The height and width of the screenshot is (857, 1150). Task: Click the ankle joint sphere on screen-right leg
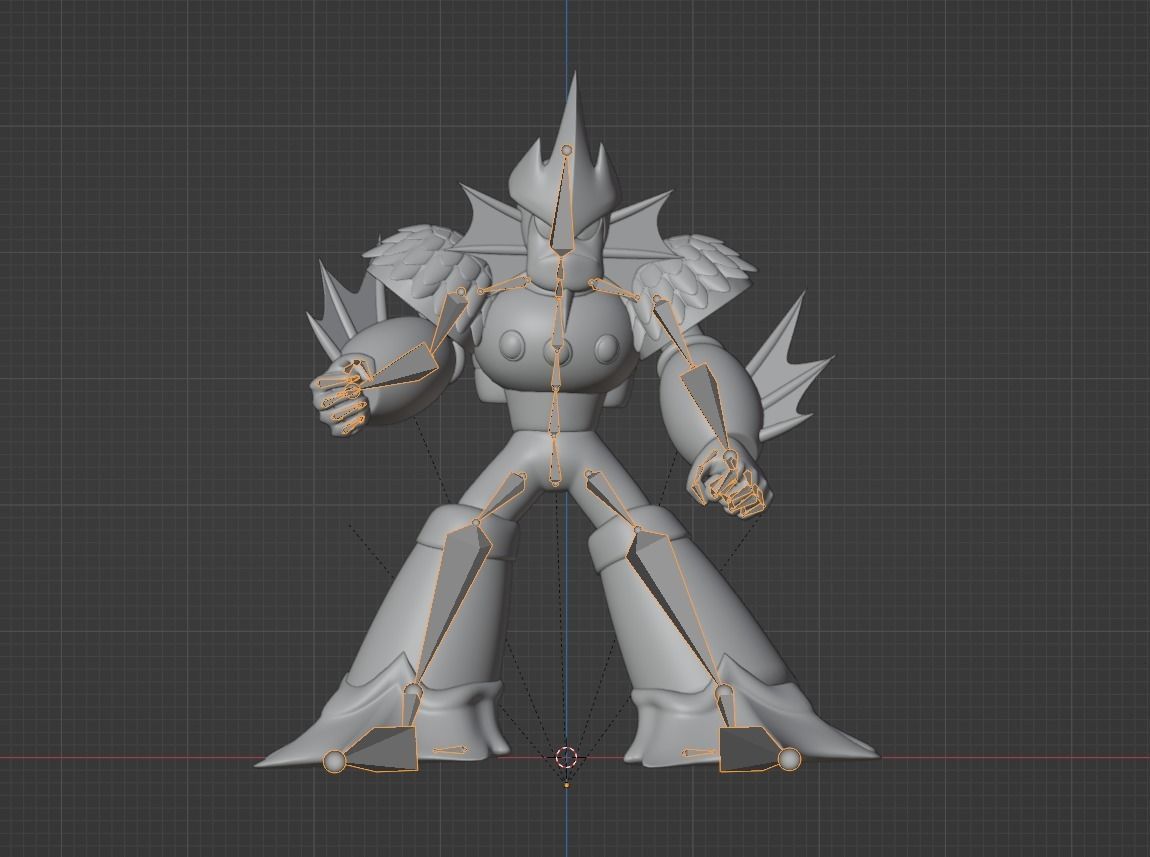724,691
